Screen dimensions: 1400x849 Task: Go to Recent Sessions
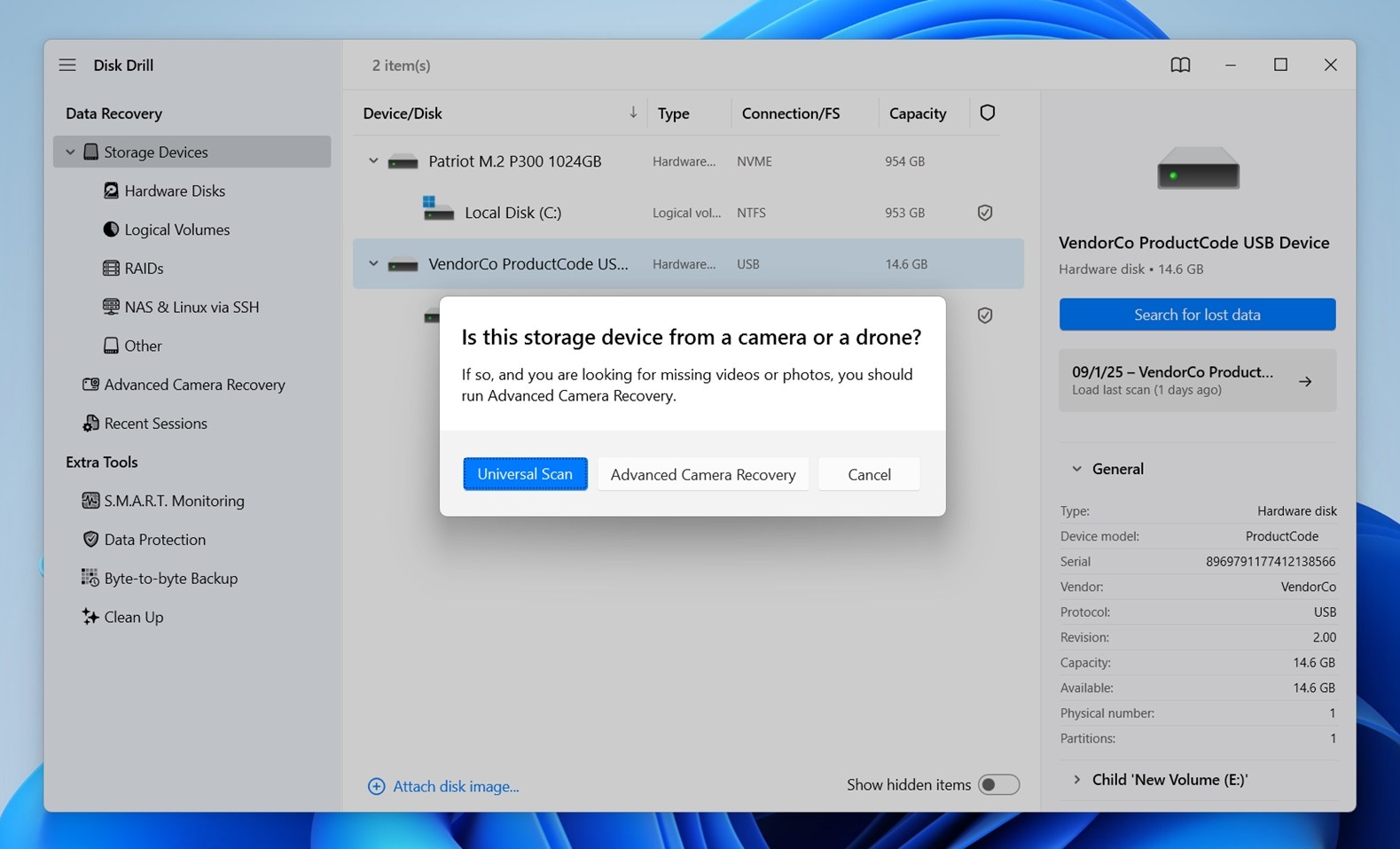[x=155, y=424]
